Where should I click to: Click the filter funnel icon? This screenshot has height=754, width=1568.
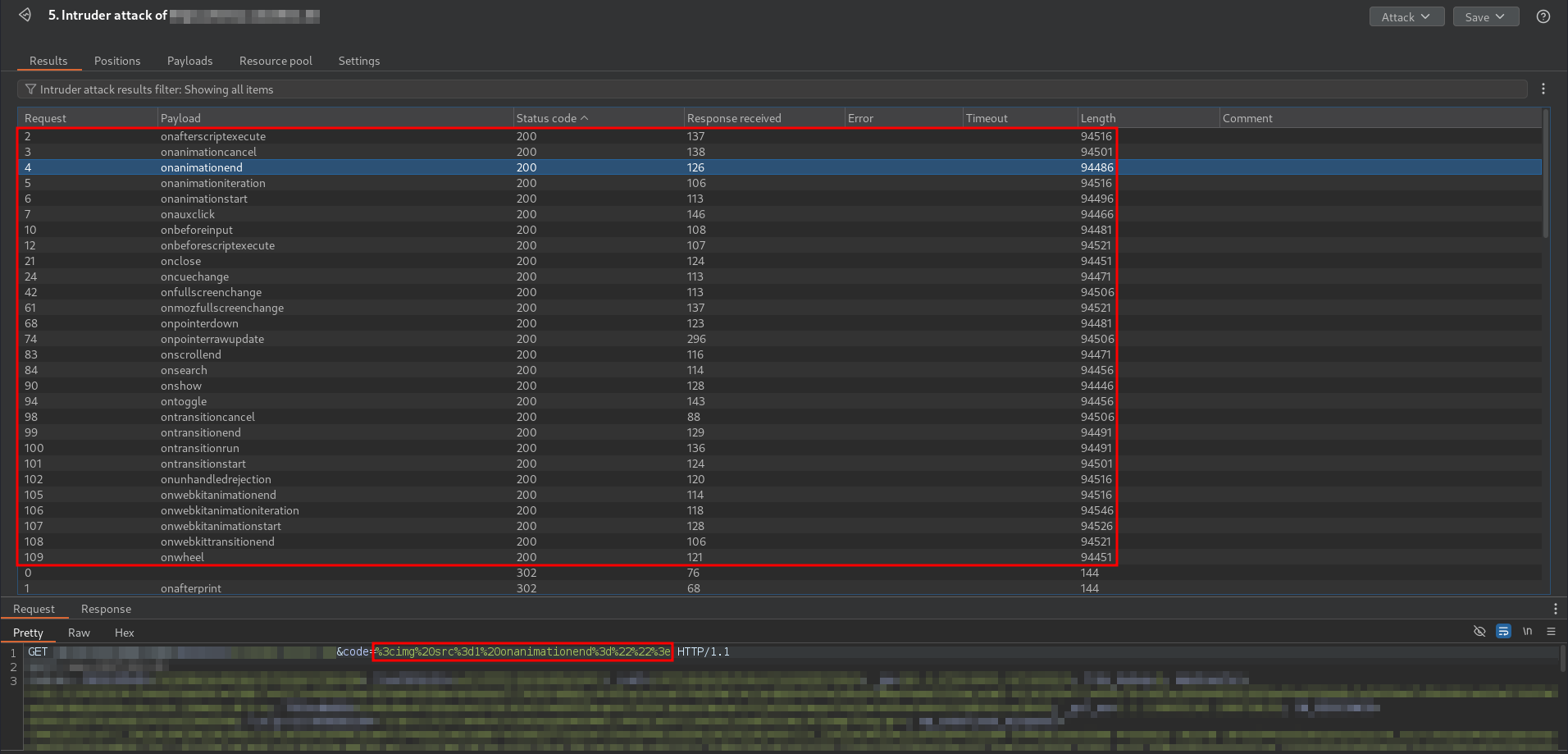[30, 89]
